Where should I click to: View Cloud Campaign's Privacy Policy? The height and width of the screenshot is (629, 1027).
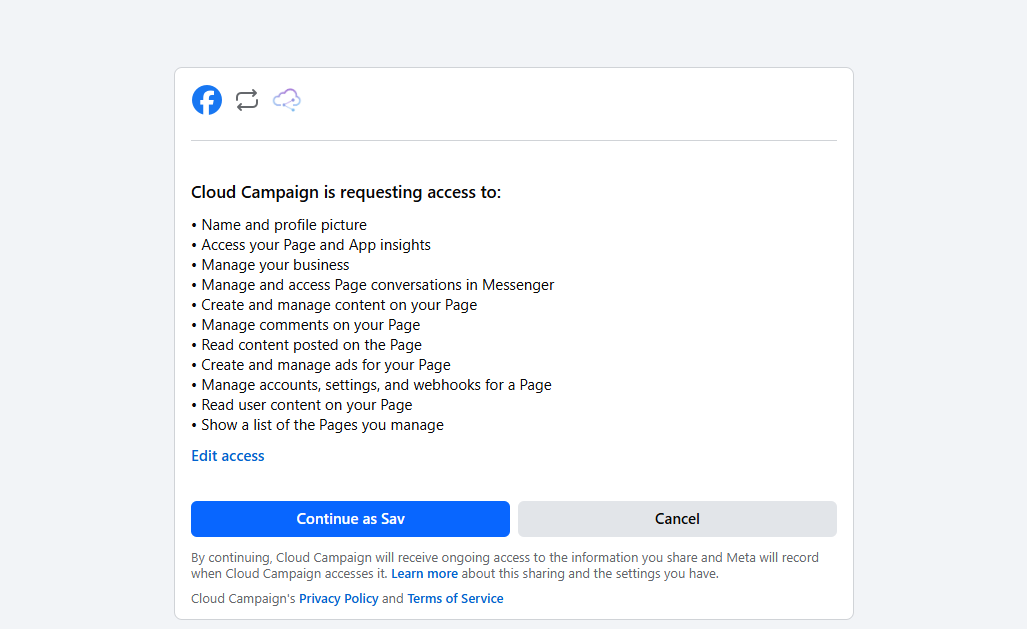(339, 599)
